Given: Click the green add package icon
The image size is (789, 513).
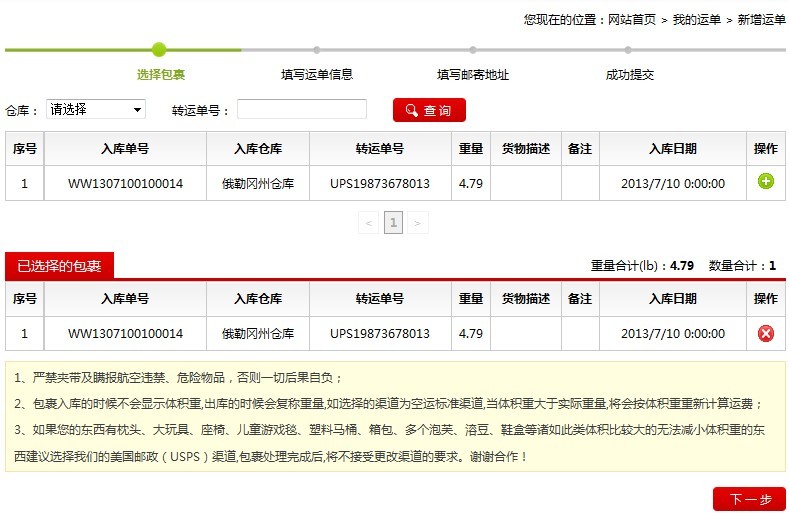Looking at the screenshot, I should tap(766, 182).
